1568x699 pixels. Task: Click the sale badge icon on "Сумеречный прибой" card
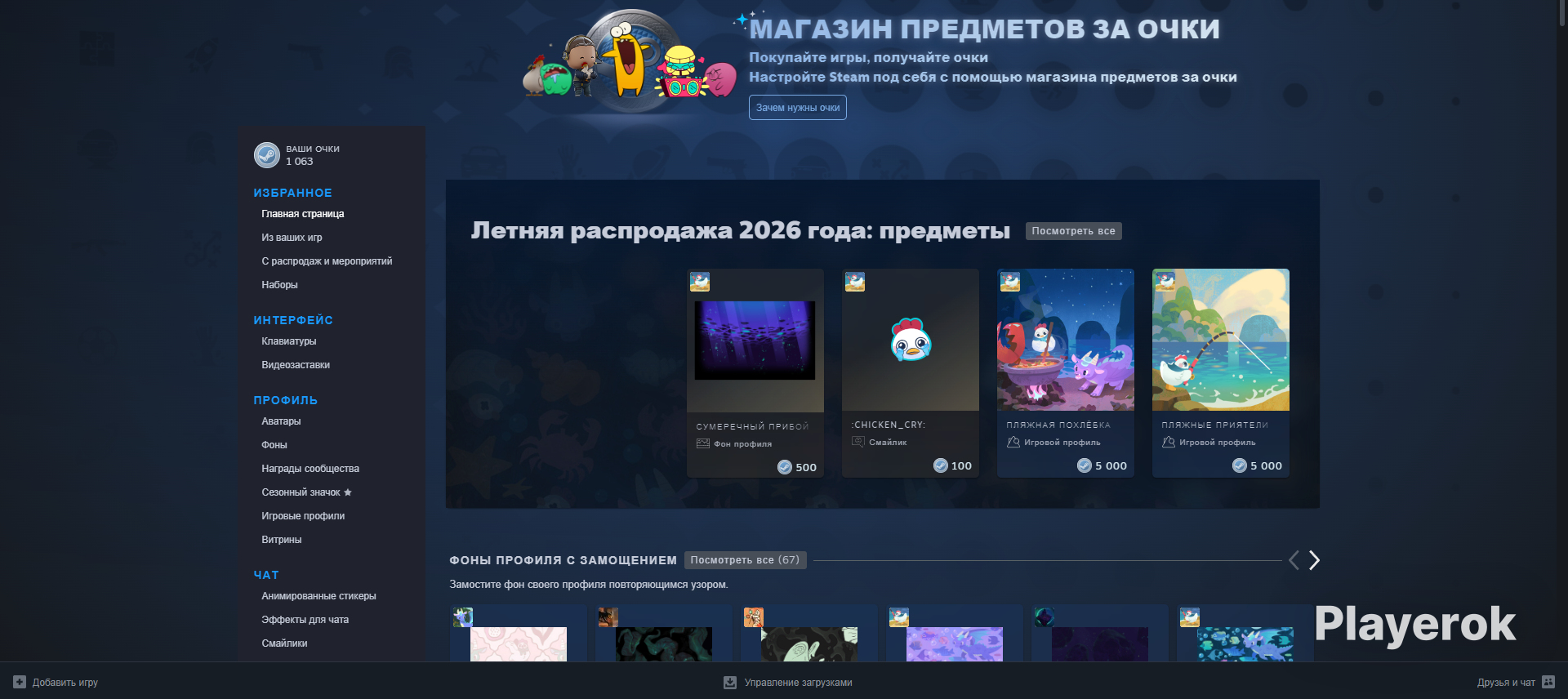point(700,282)
